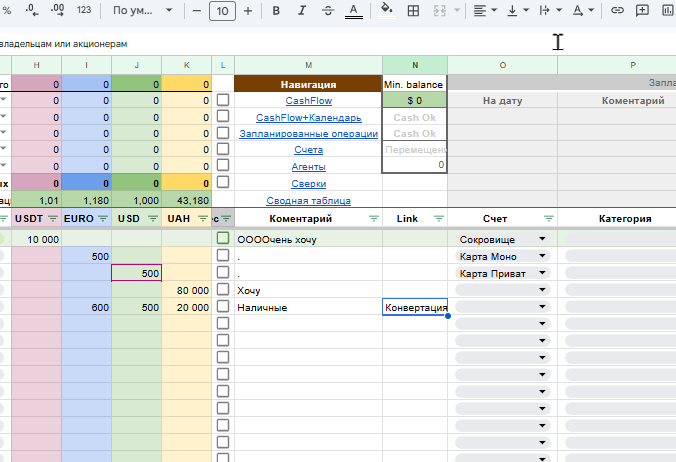Increase the decimal places
The width and height of the screenshot is (676, 462).
(57, 10)
